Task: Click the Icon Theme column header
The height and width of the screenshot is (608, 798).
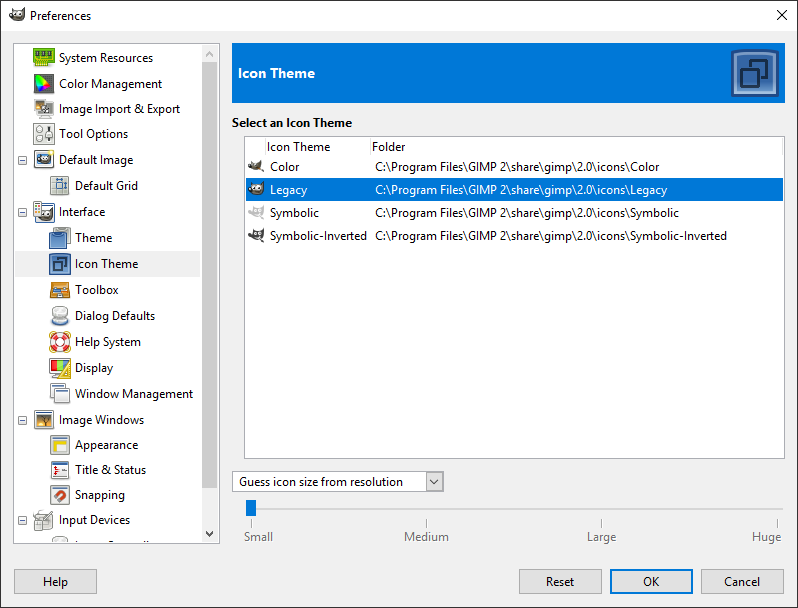Action: [298, 147]
